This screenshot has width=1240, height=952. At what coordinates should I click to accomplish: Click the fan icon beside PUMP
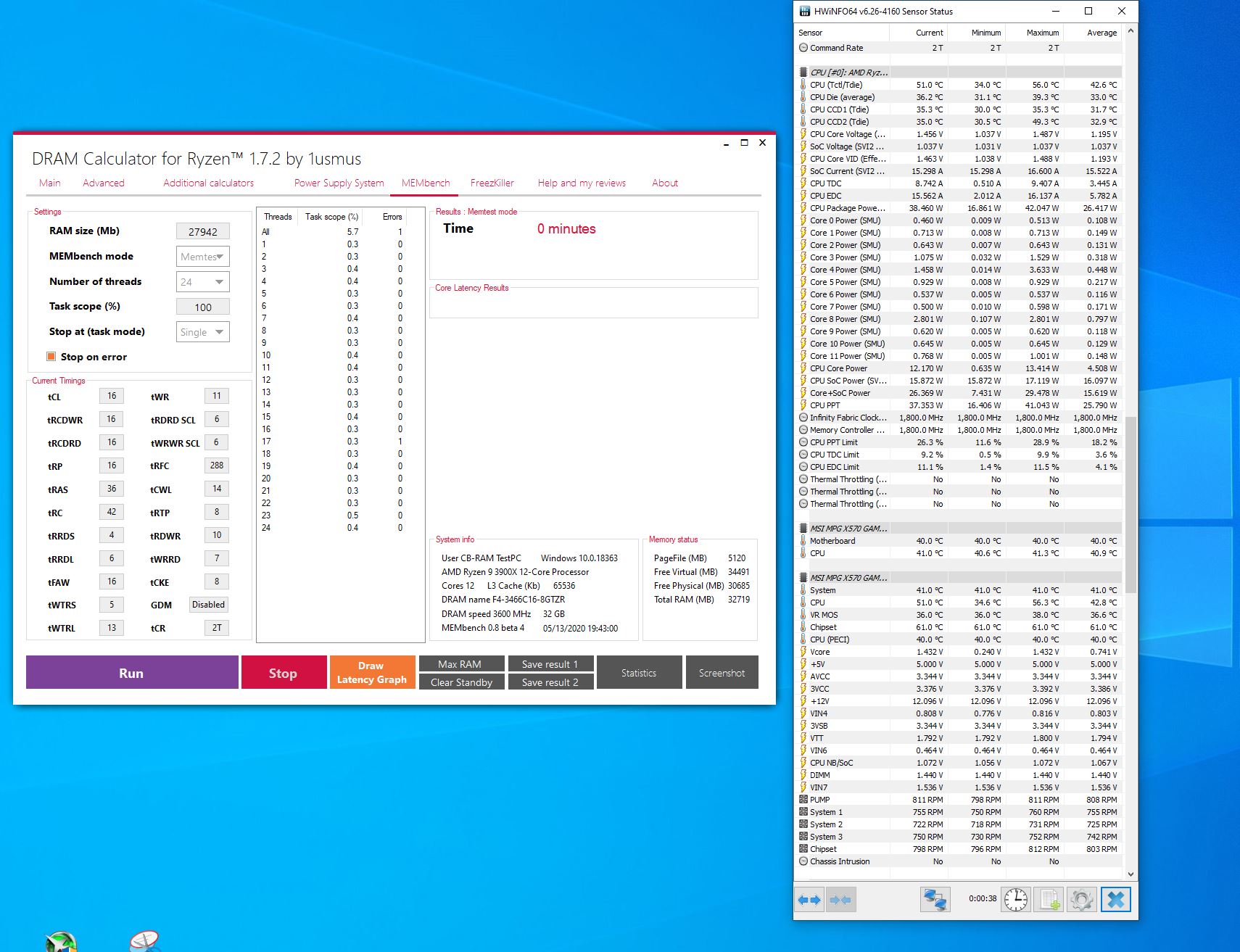[803, 800]
